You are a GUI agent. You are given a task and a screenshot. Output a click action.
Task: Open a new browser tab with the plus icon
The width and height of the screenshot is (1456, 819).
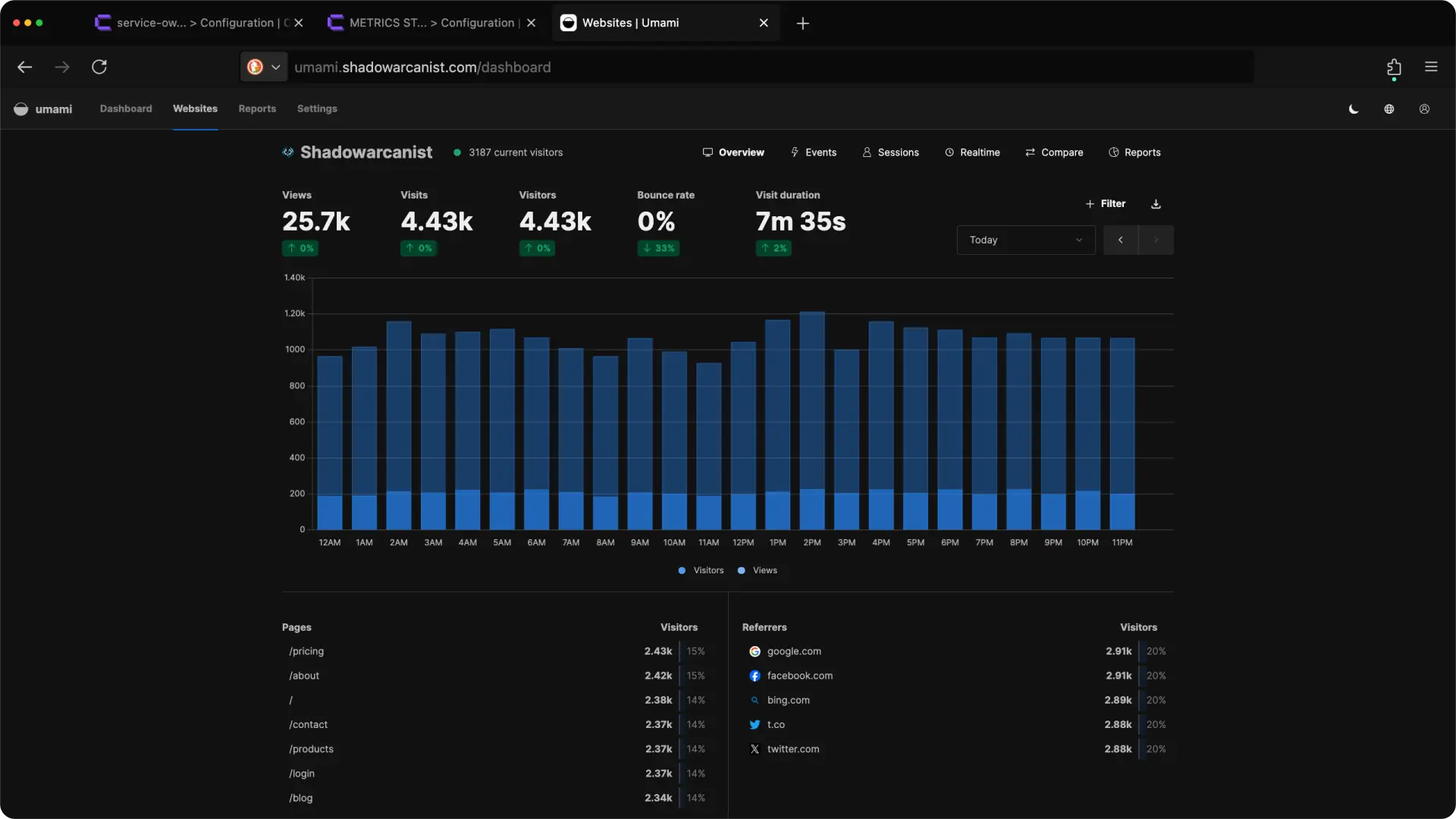coord(802,23)
